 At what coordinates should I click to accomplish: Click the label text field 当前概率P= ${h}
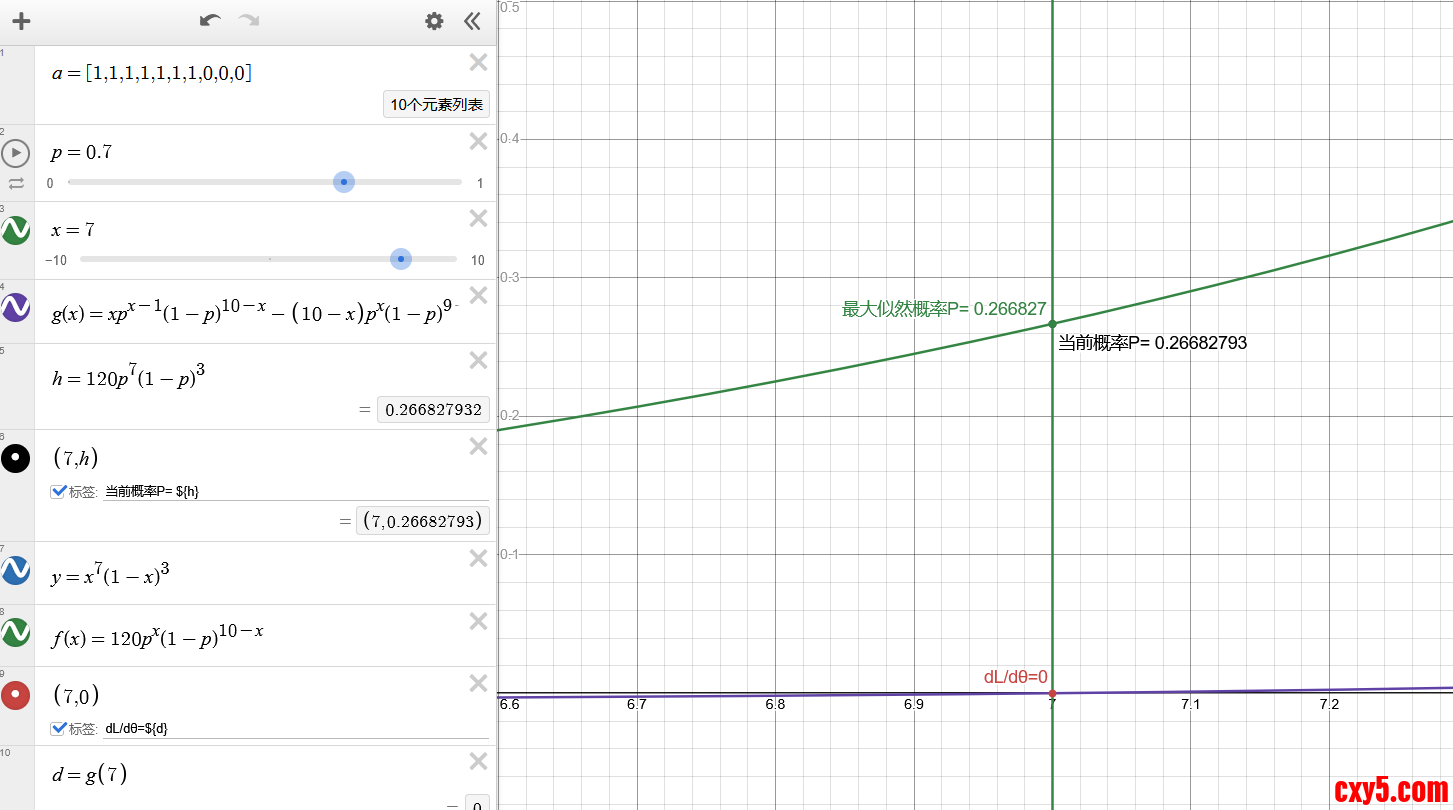[x=295, y=491]
